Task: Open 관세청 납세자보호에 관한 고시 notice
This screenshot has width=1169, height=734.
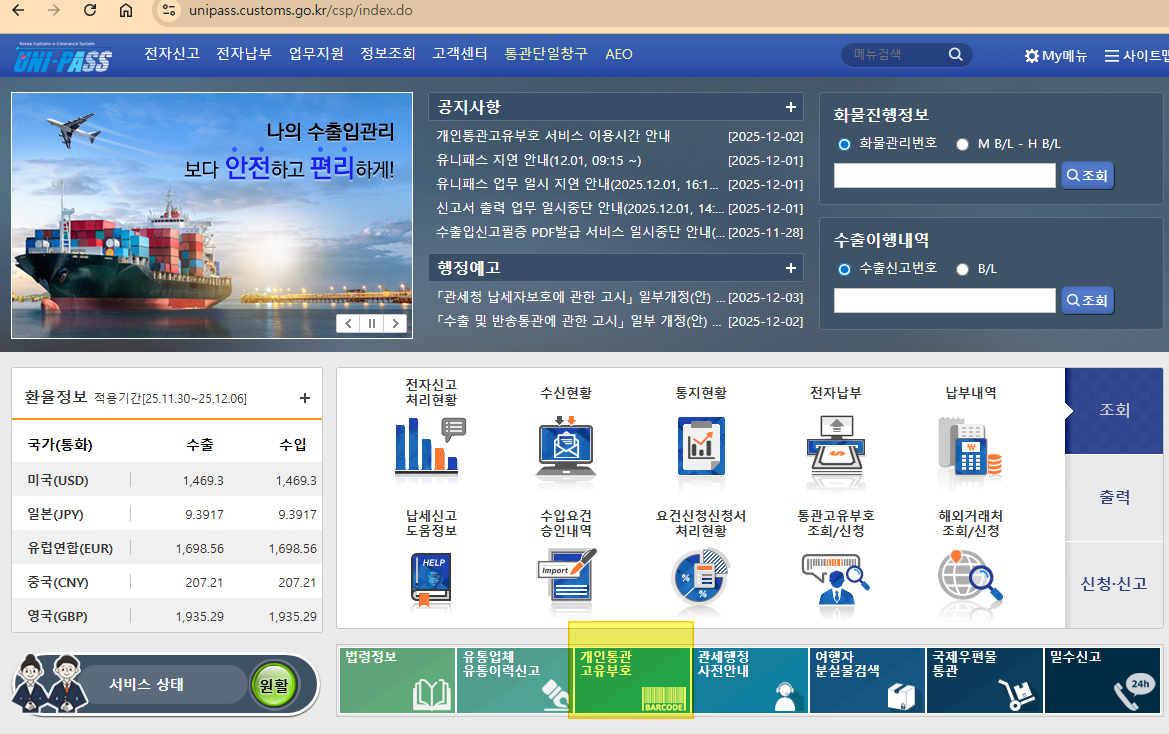Action: pyautogui.click(x=580, y=297)
